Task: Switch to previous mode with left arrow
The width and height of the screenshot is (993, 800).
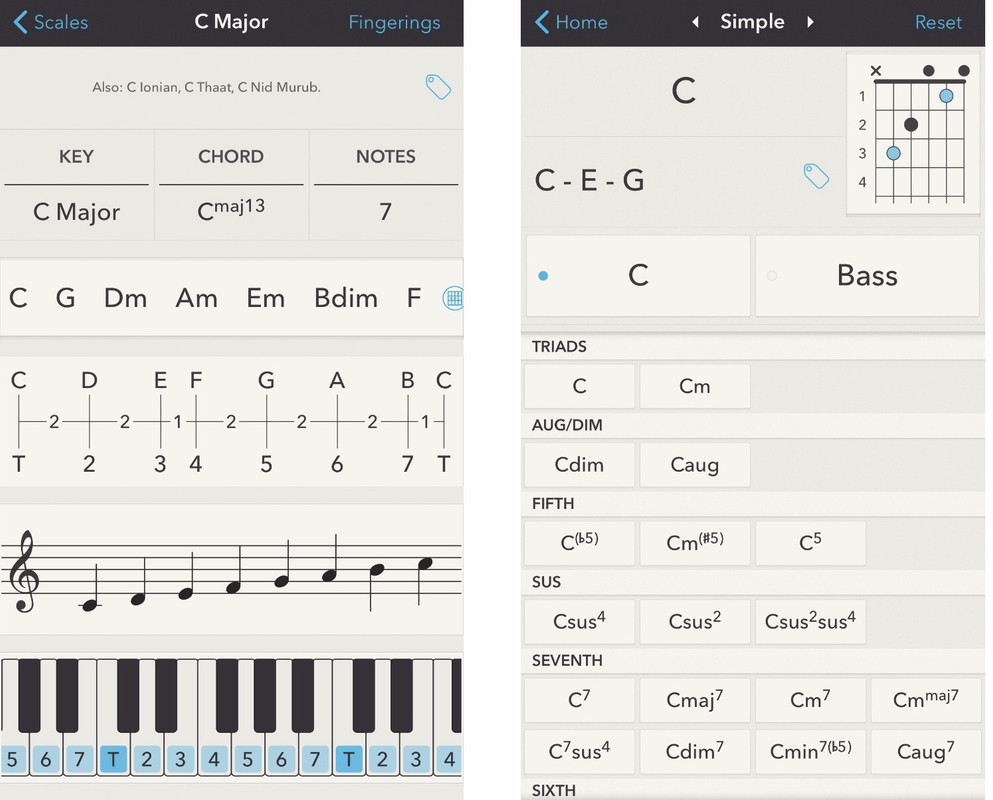Action: pyautogui.click(x=695, y=22)
